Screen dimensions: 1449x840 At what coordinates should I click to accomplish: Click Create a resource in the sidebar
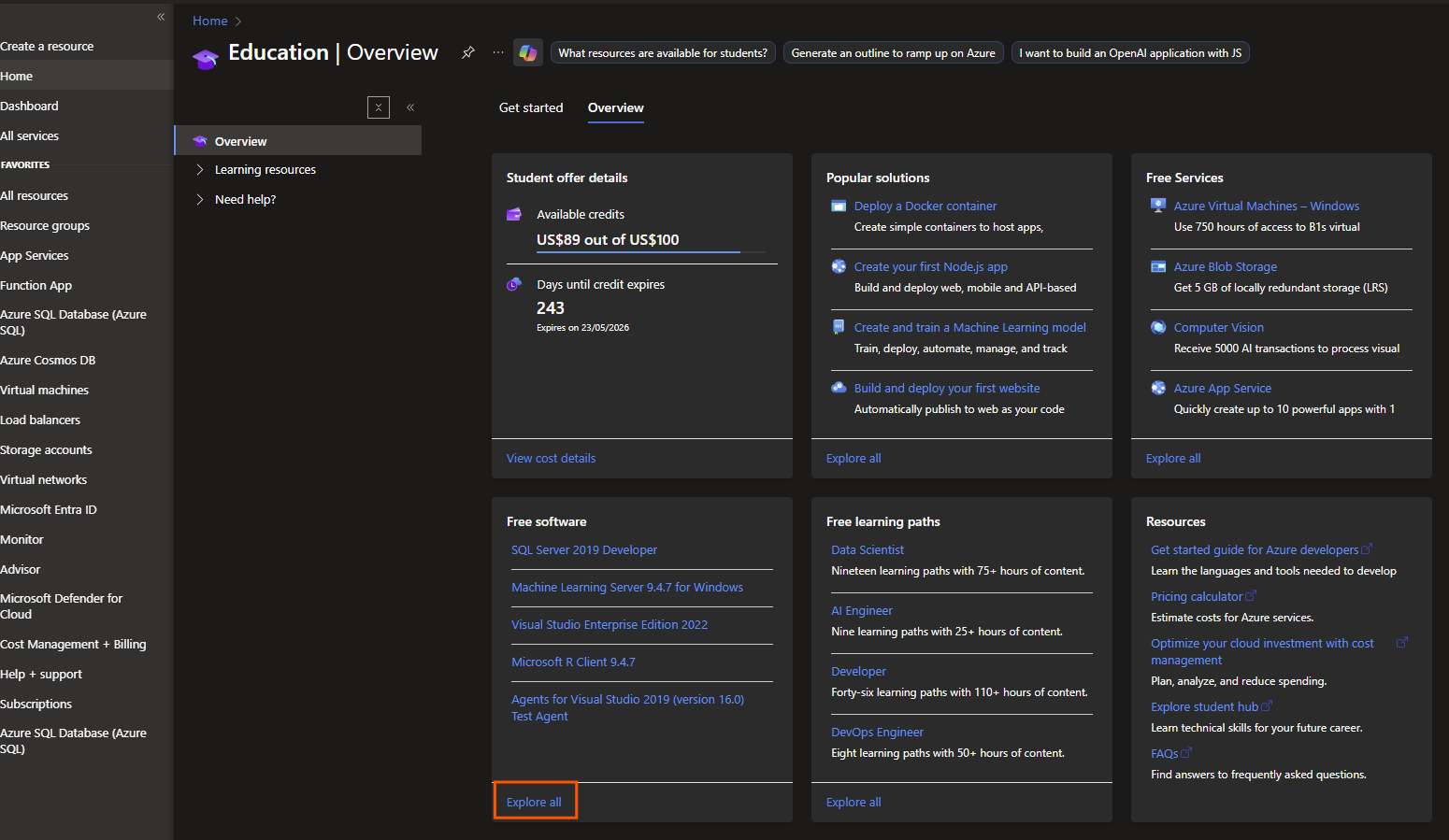(x=47, y=46)
